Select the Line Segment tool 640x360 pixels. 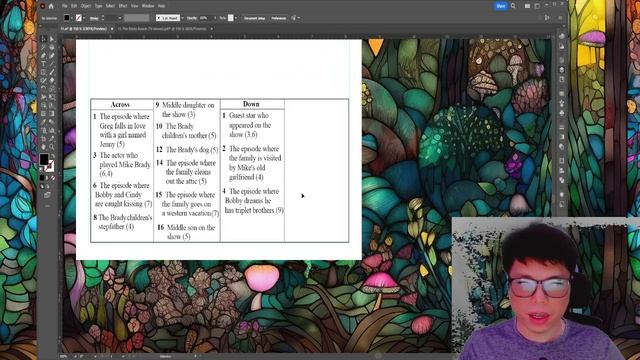click(x=52, y=63)
